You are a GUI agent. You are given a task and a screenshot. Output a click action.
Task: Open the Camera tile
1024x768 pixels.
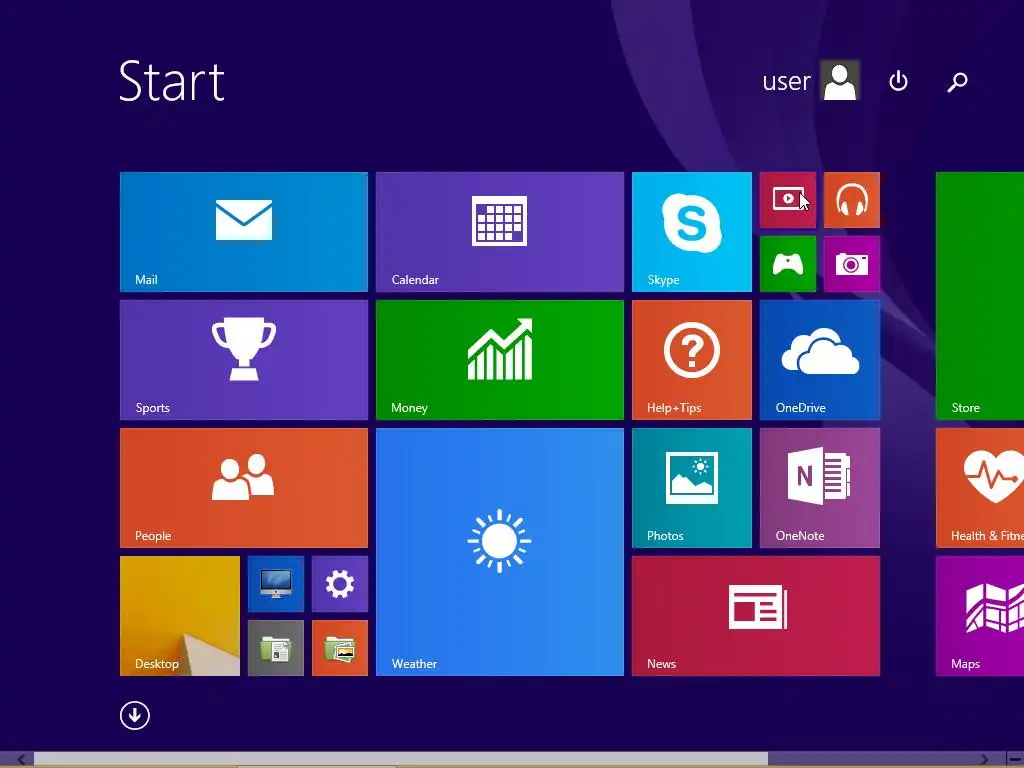click(852, 264)
